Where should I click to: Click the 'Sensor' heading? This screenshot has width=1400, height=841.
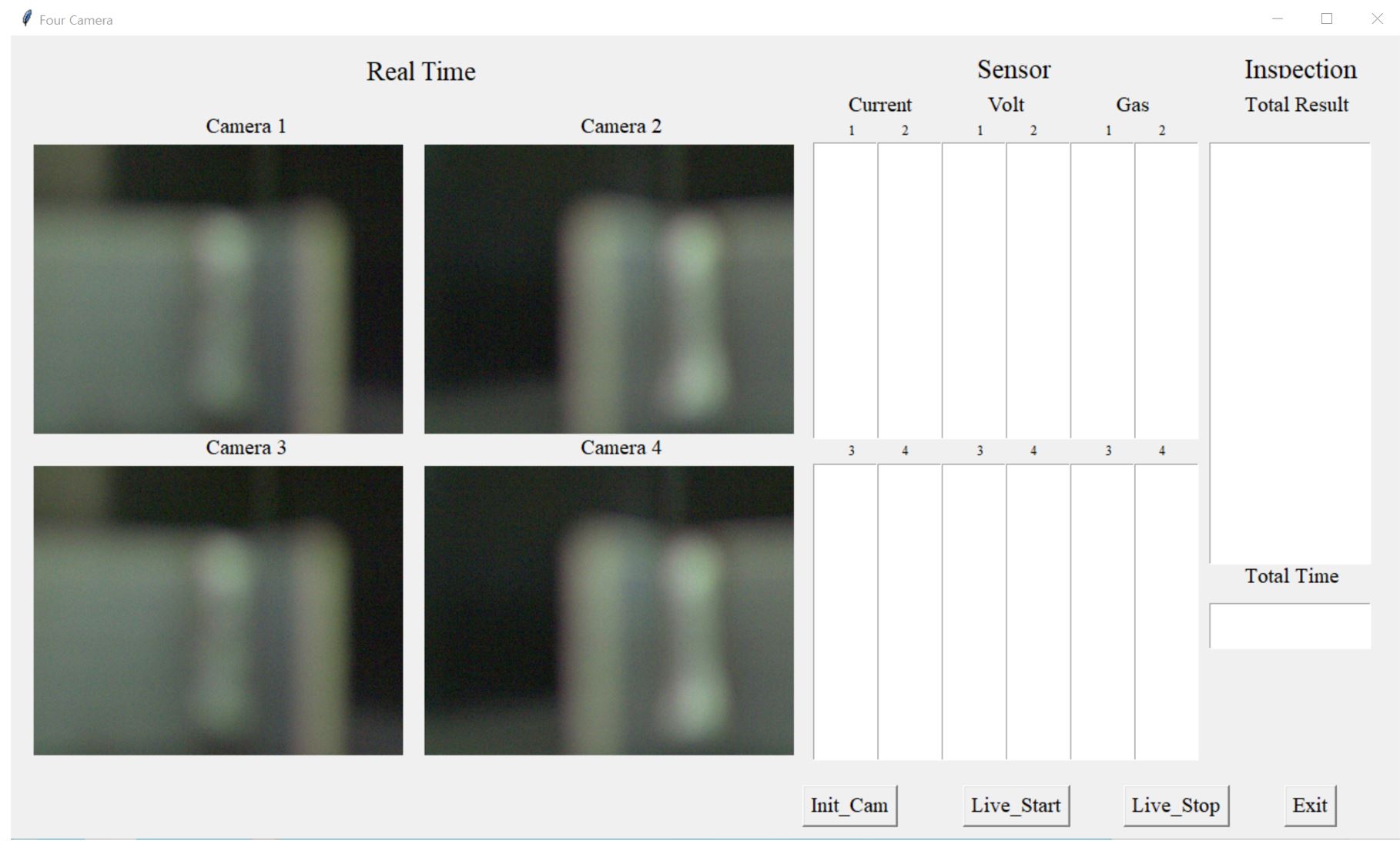coord(1013,69)
